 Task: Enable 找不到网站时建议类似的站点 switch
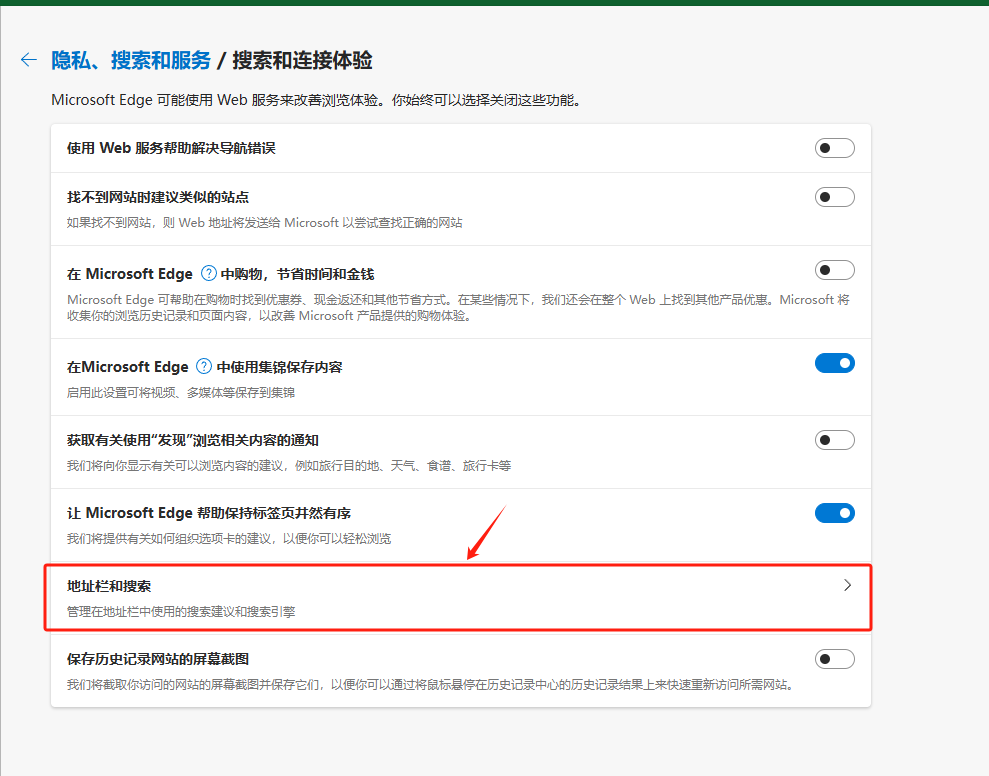click(834, 197)
